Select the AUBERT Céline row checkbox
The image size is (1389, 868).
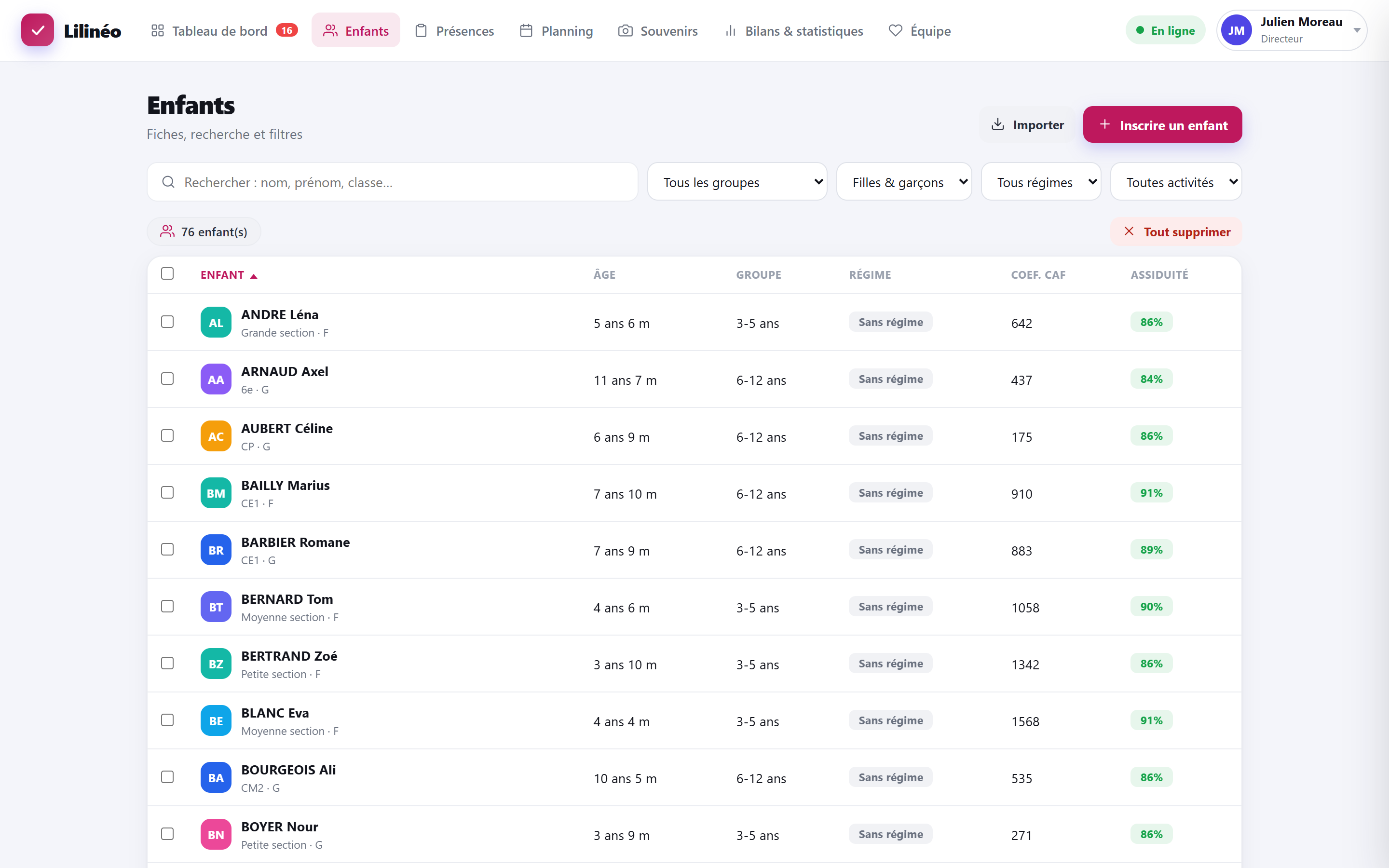[x=168, y=435]
